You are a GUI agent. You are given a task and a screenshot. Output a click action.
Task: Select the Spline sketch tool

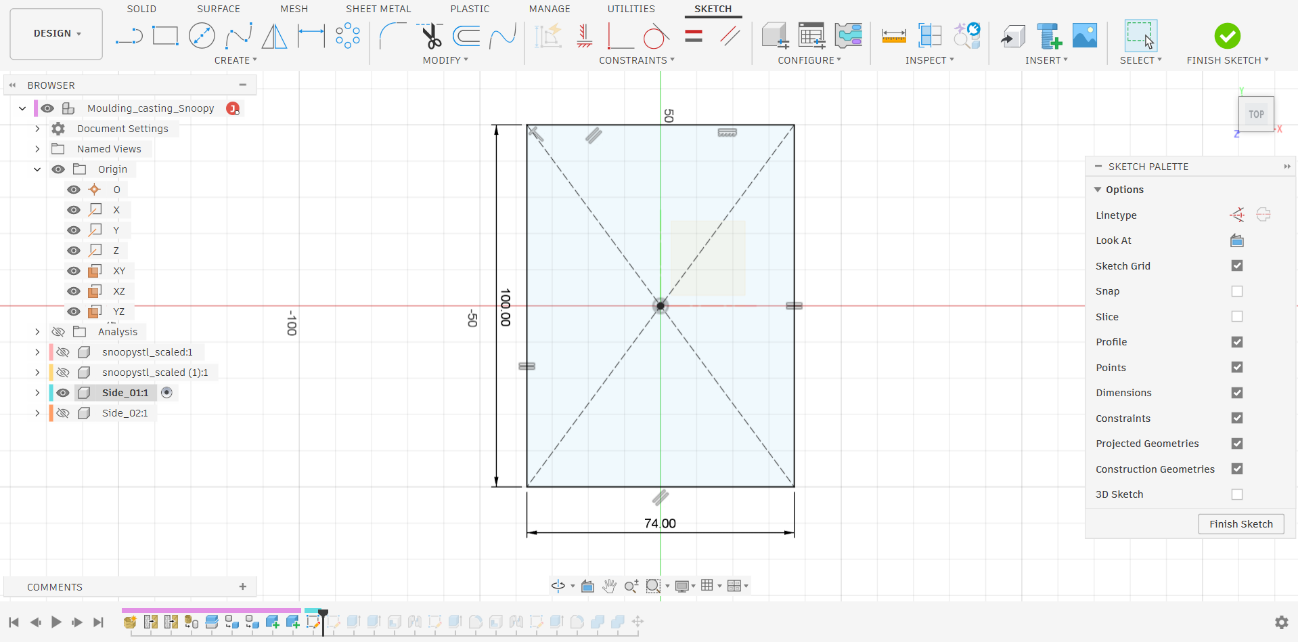pyautogui.click(x=238, y=37)
